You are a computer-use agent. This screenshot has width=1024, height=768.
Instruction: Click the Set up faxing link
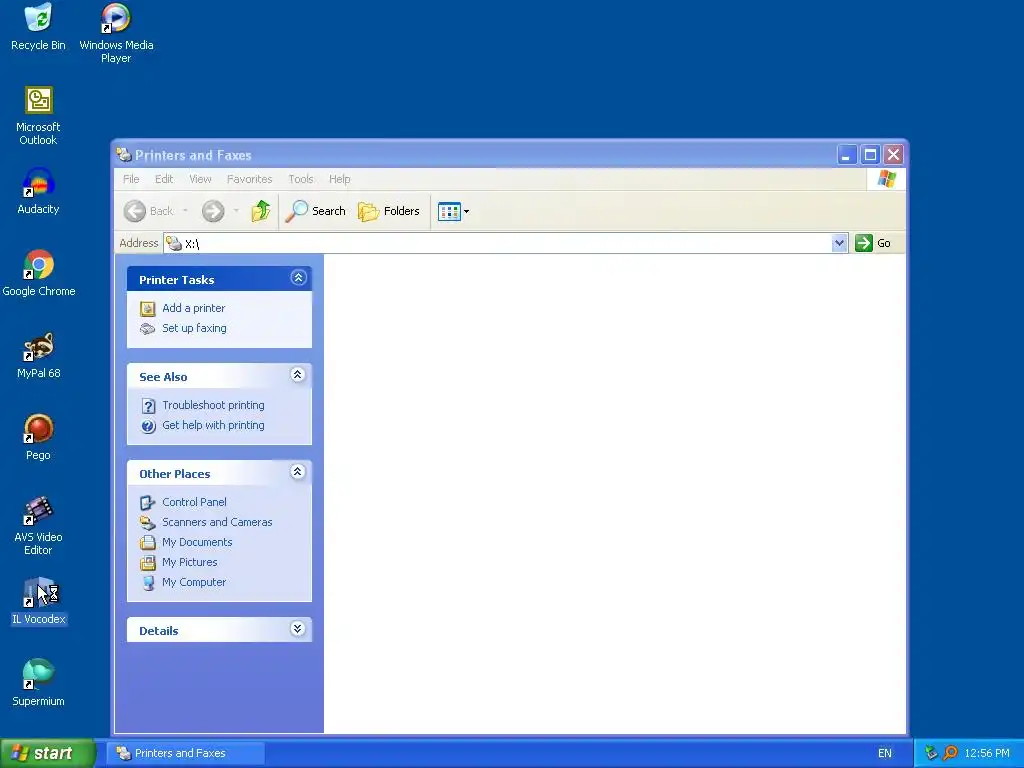pyautogui.click(x=194, y=328)
